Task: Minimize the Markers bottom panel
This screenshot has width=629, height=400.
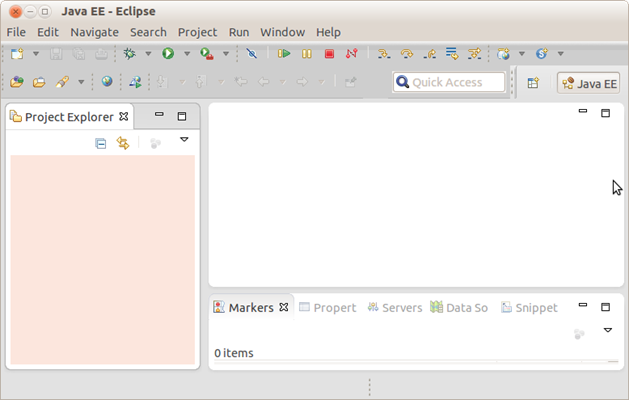Action: (583, 305)
